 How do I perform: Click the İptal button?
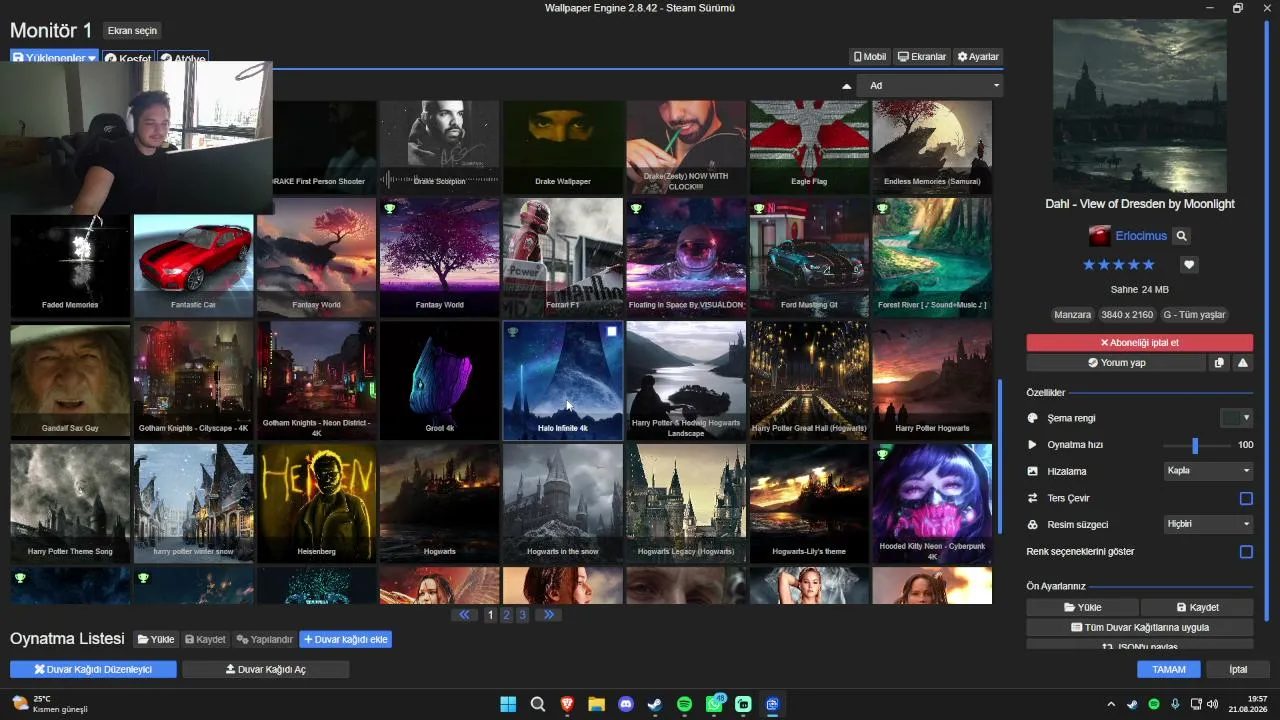coord(1238,669)
